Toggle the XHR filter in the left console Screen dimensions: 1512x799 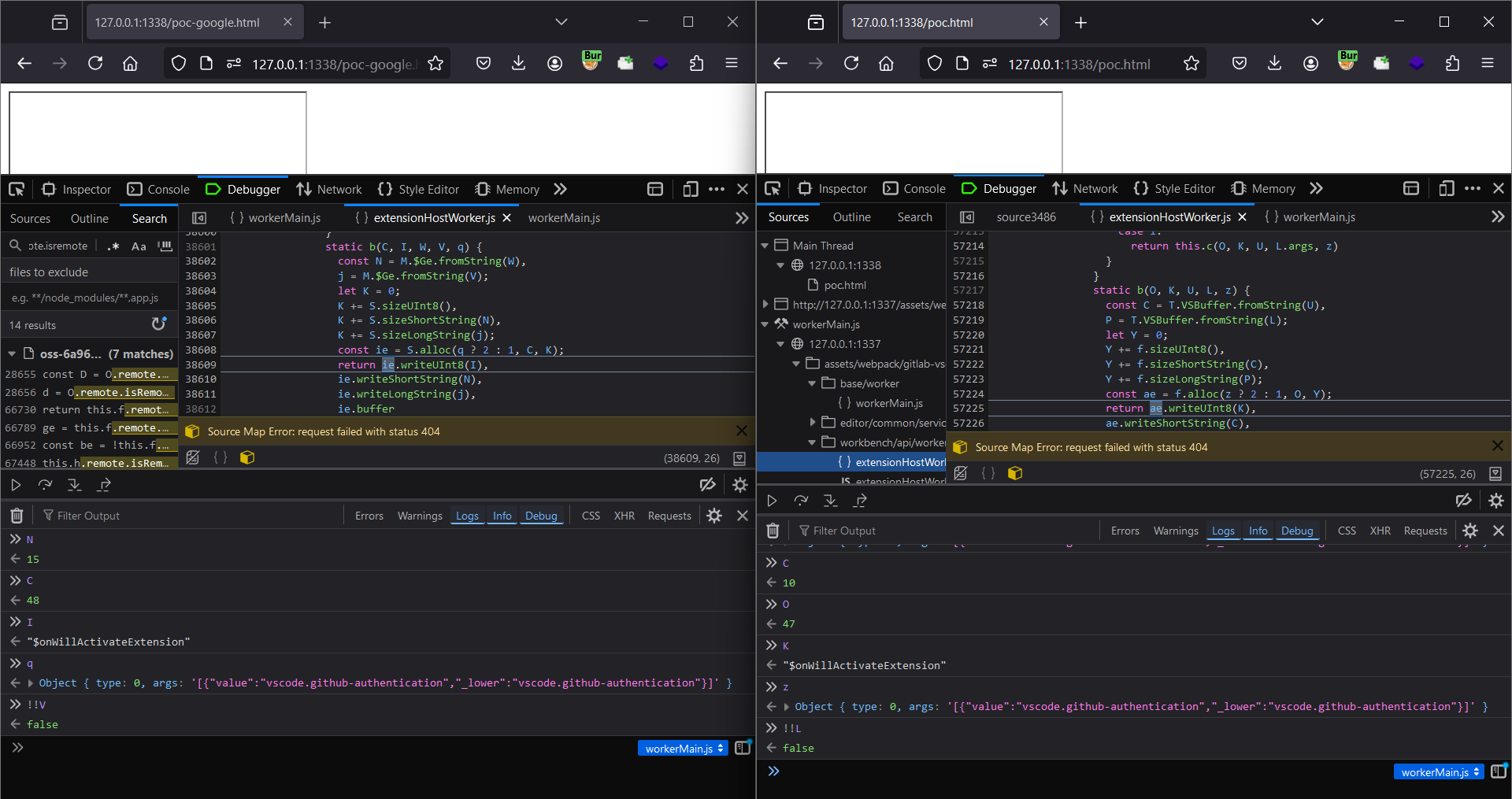pyautogui.click(x=624, y=516)
